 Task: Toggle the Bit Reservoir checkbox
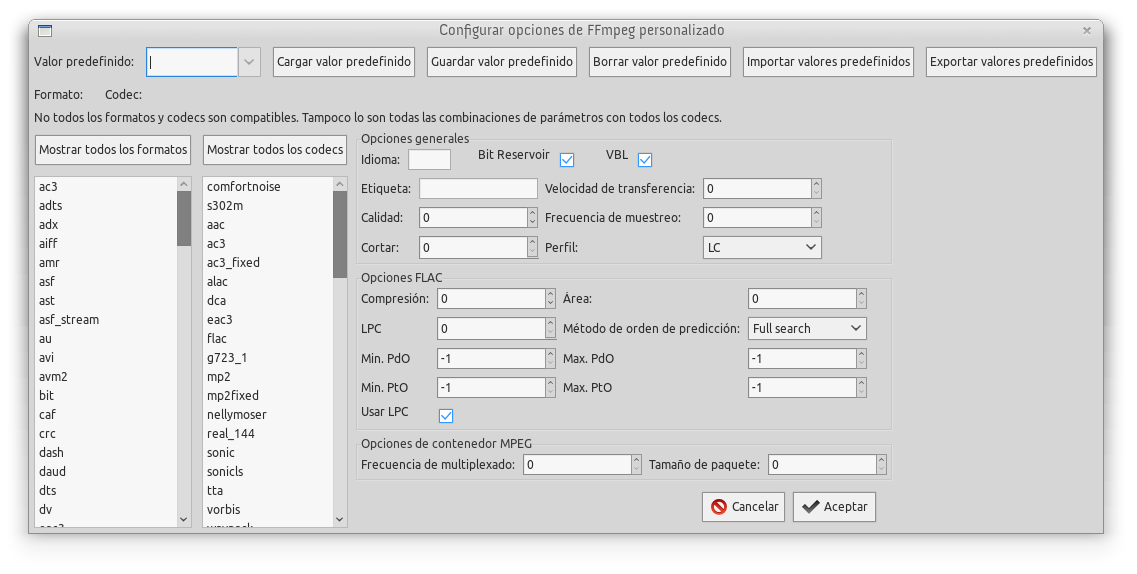(x=567, y=159)
